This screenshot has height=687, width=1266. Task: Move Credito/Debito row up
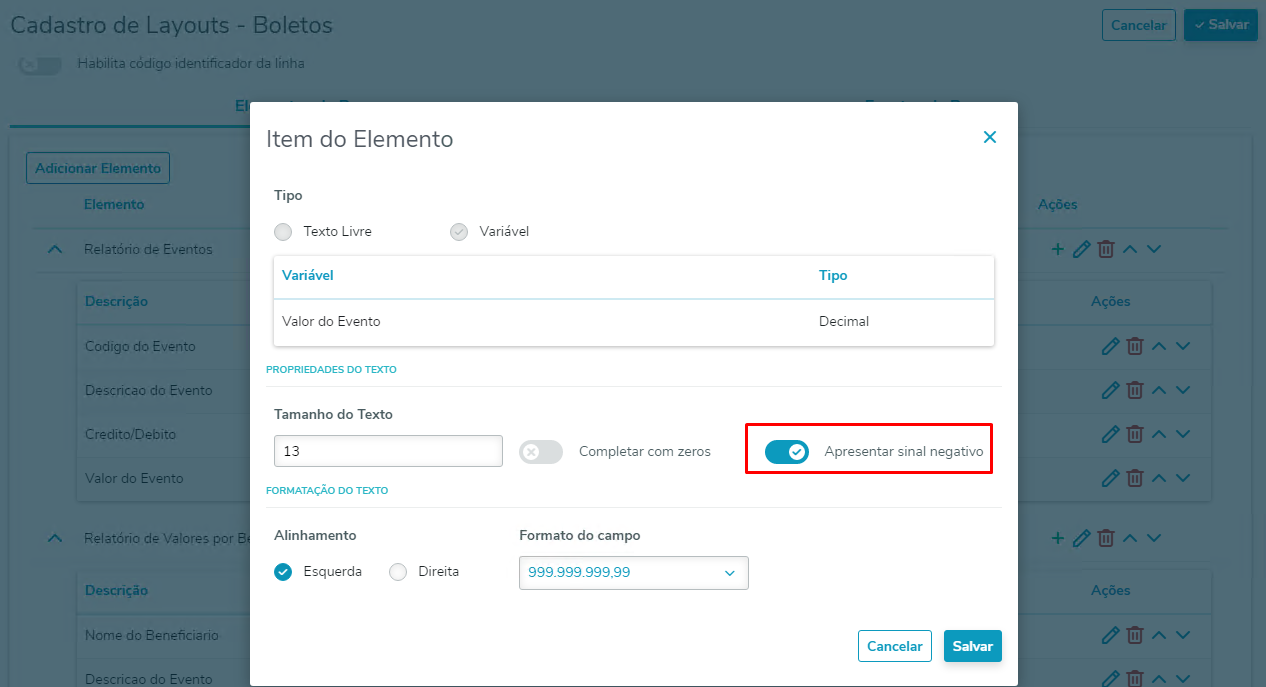(1159, 434)
